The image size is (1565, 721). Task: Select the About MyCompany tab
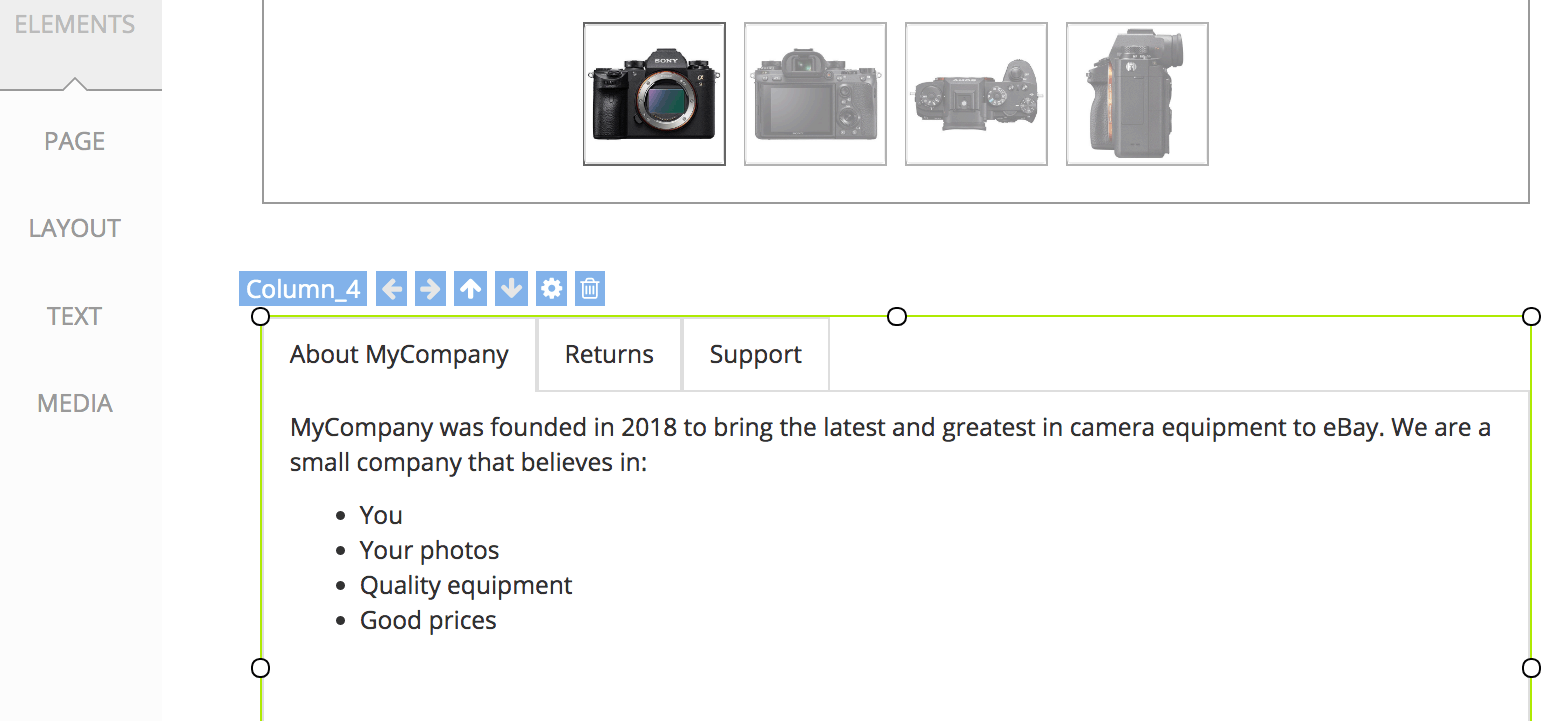click(399, 355)
